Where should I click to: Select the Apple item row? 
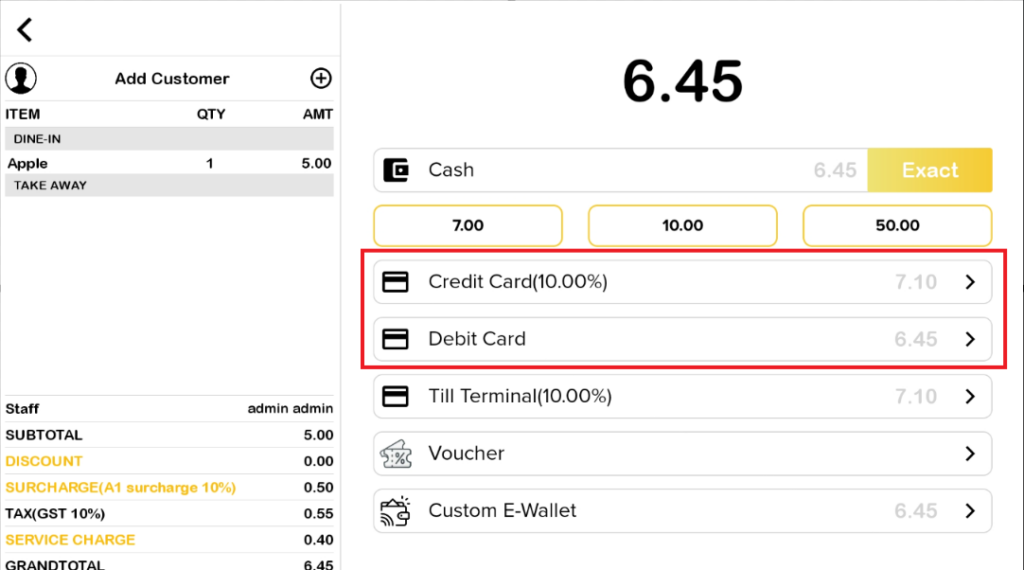[168, 163]
